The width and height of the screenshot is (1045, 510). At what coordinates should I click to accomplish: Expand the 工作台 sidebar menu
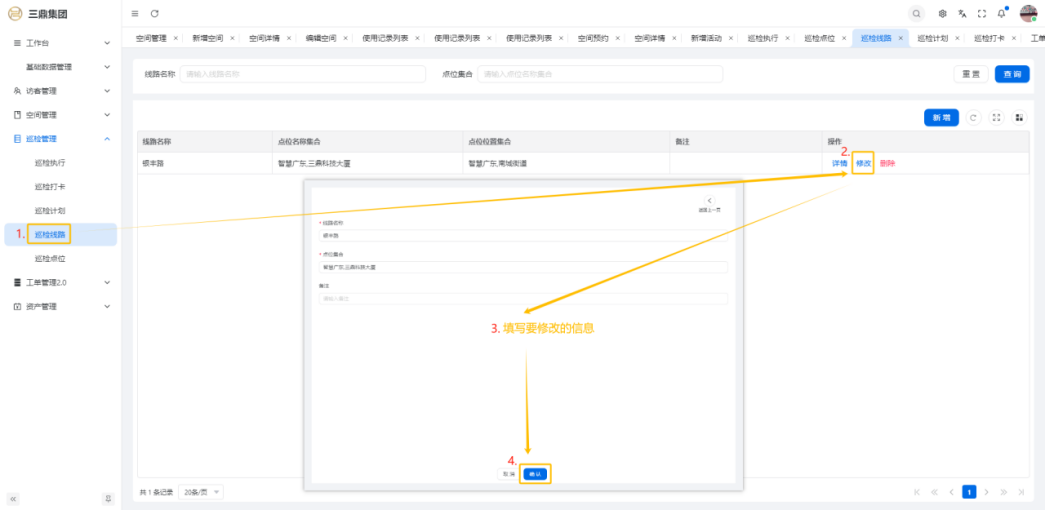click(60, 43)
